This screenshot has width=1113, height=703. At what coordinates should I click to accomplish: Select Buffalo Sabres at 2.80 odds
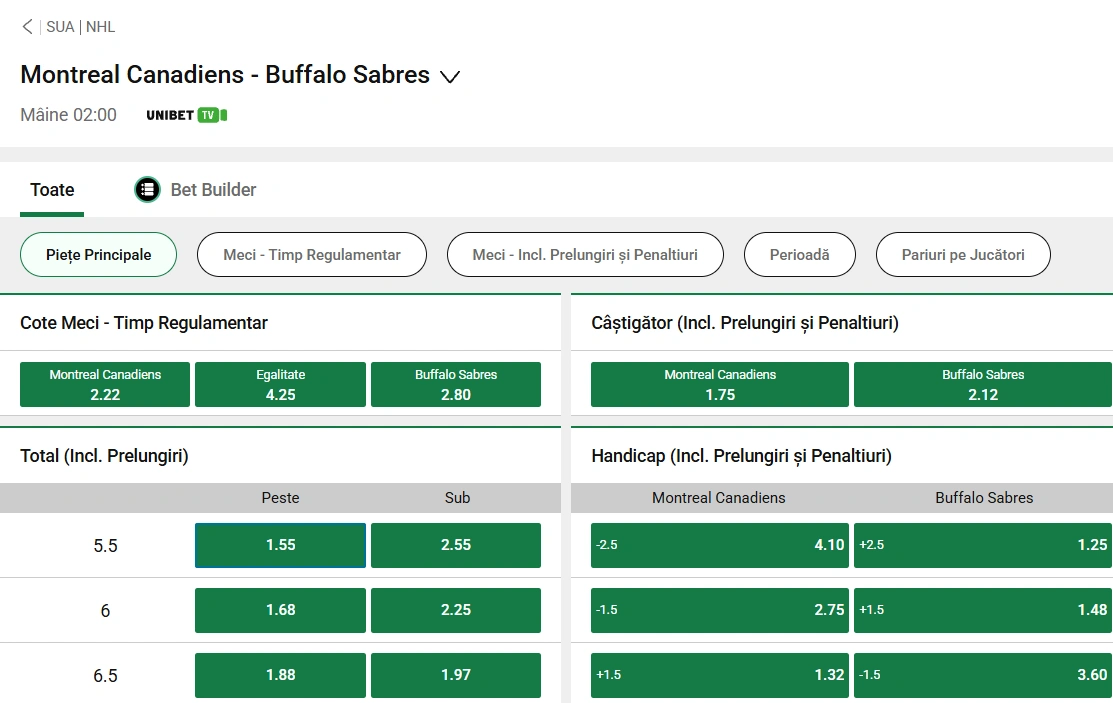pos(456,385)
